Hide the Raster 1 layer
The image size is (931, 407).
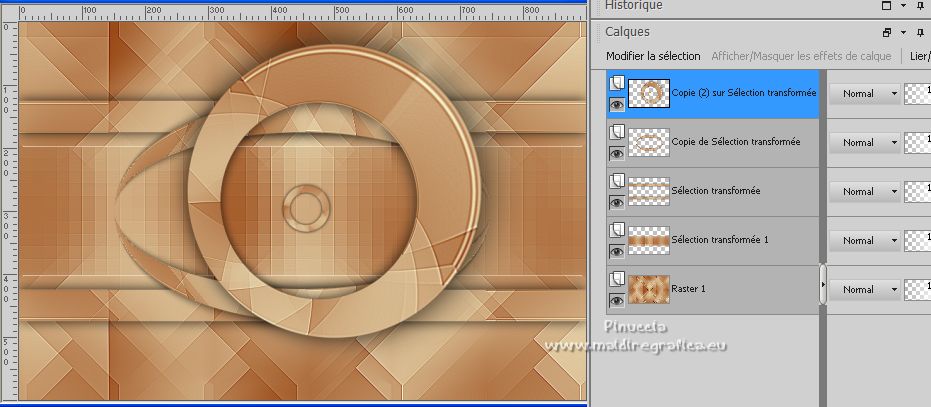coord(617,301)
